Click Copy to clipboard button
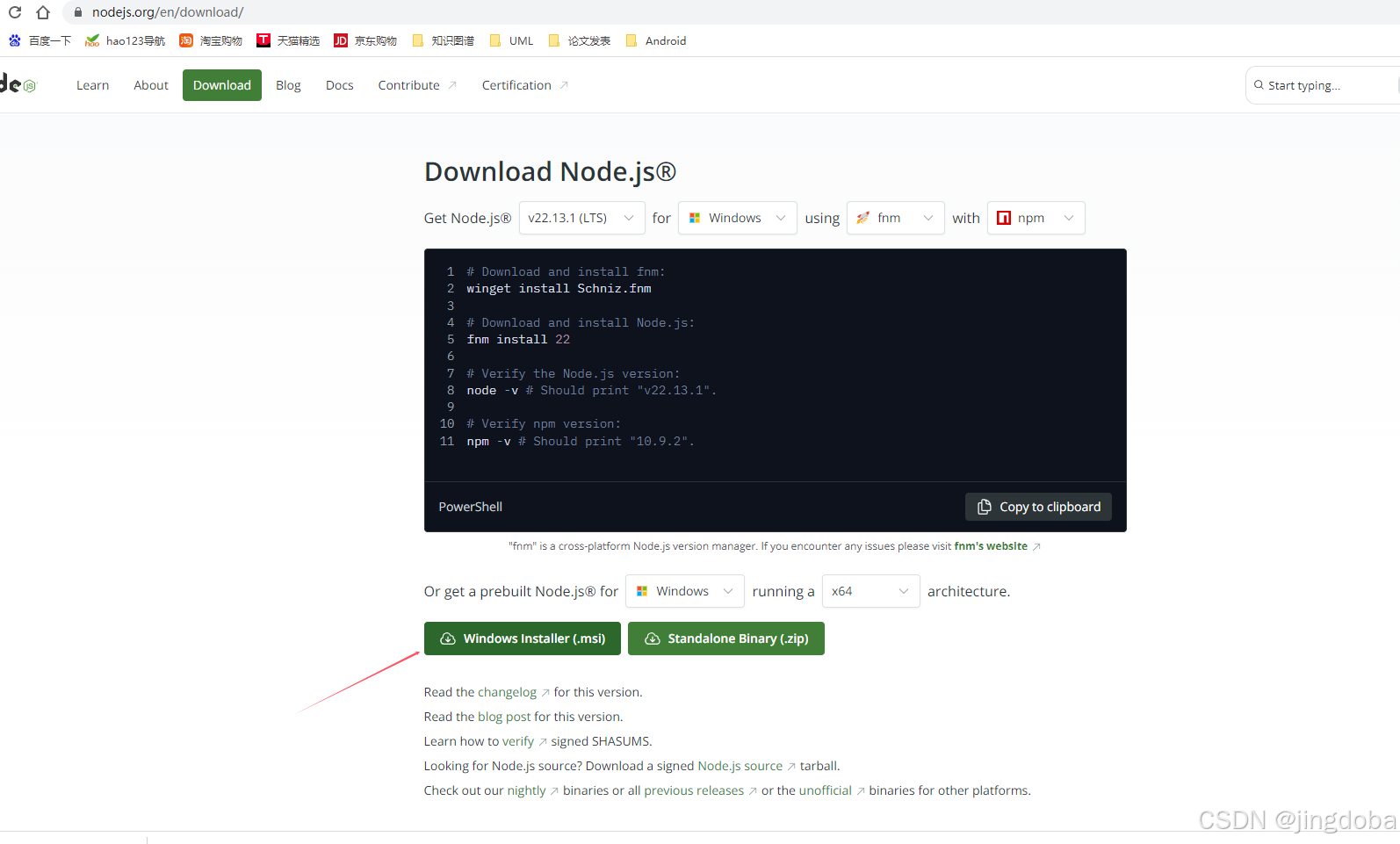The height and width of the screenshot is (844, 1400). [x=1038, y=507]
